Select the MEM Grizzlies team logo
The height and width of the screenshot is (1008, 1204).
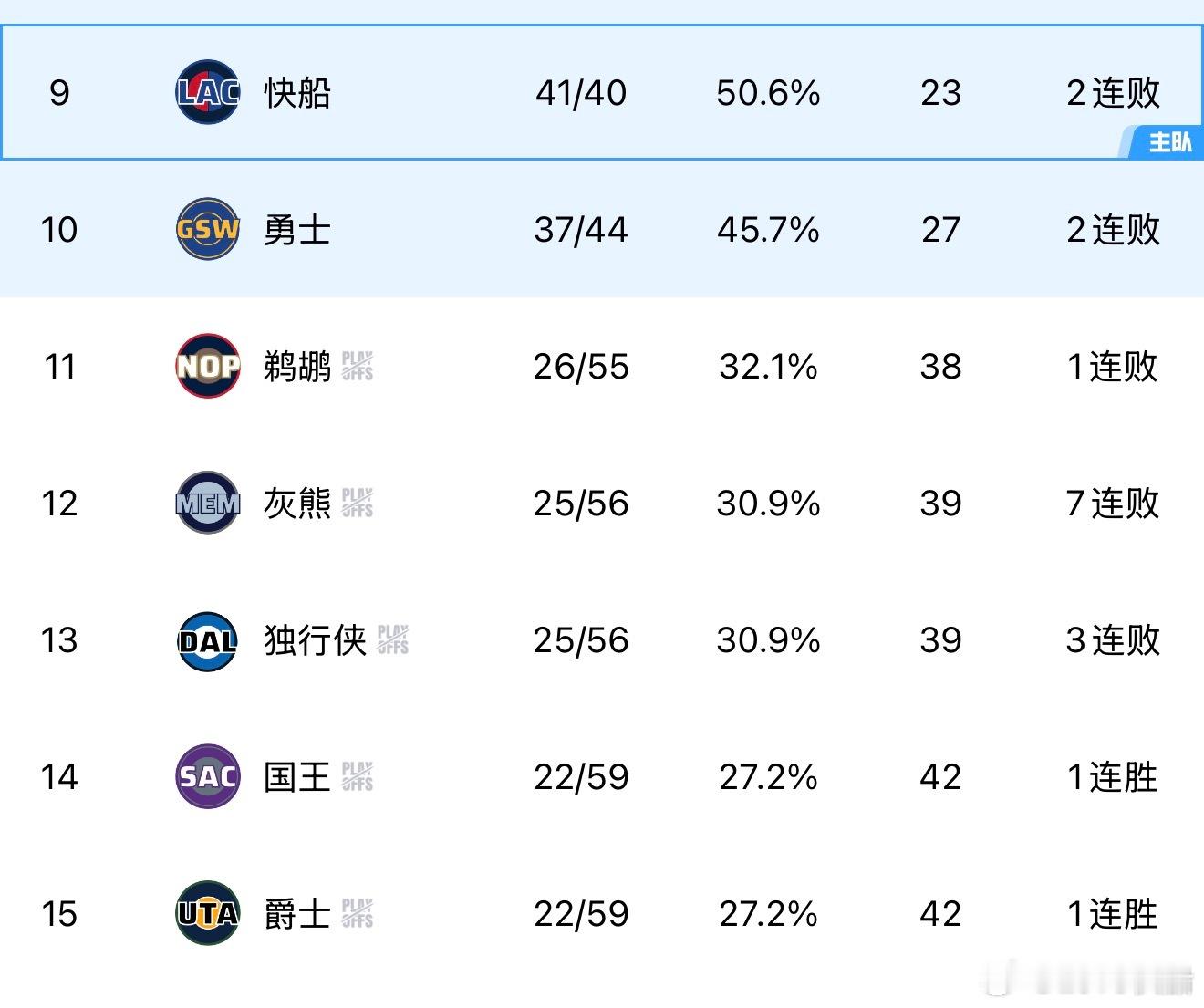[x=206, y=504]
